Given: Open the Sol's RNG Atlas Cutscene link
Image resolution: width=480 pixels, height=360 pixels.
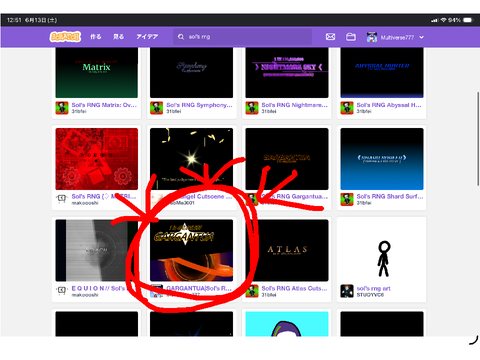Looking at the screenshot, I should coord(295,288).
